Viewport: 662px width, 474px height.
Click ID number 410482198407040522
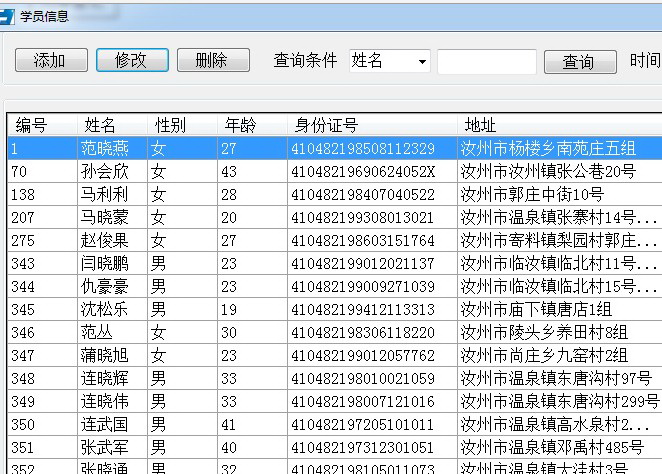[x=363, y=195]
